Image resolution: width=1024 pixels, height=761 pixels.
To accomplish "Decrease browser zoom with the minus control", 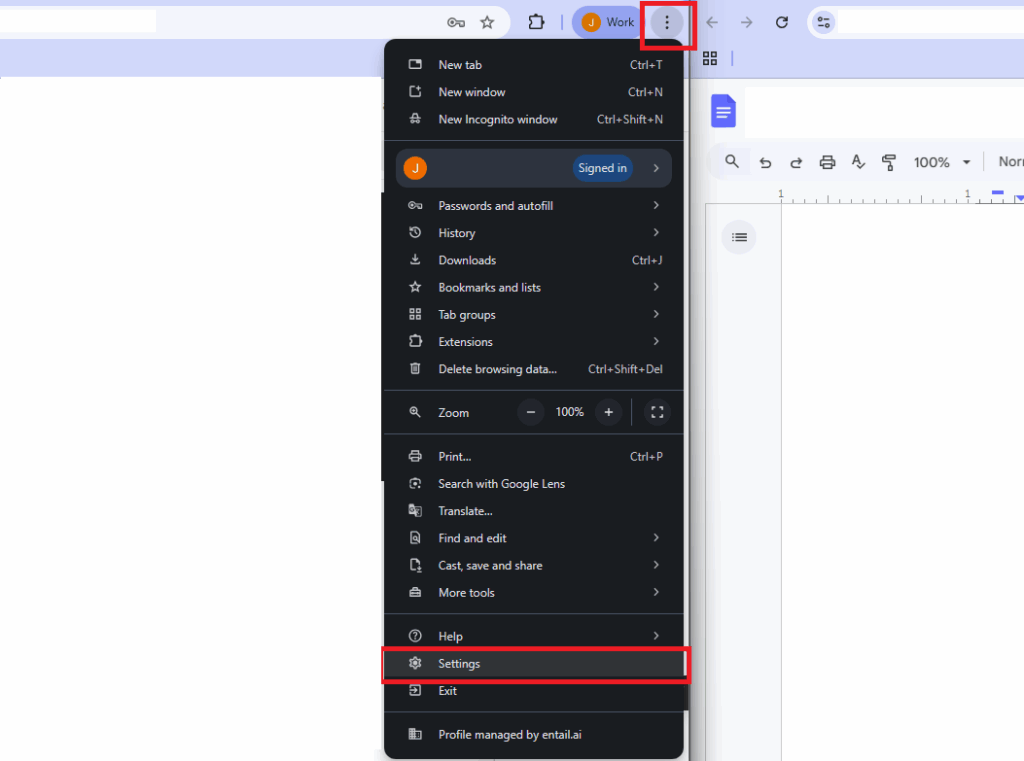I will 530,411.
